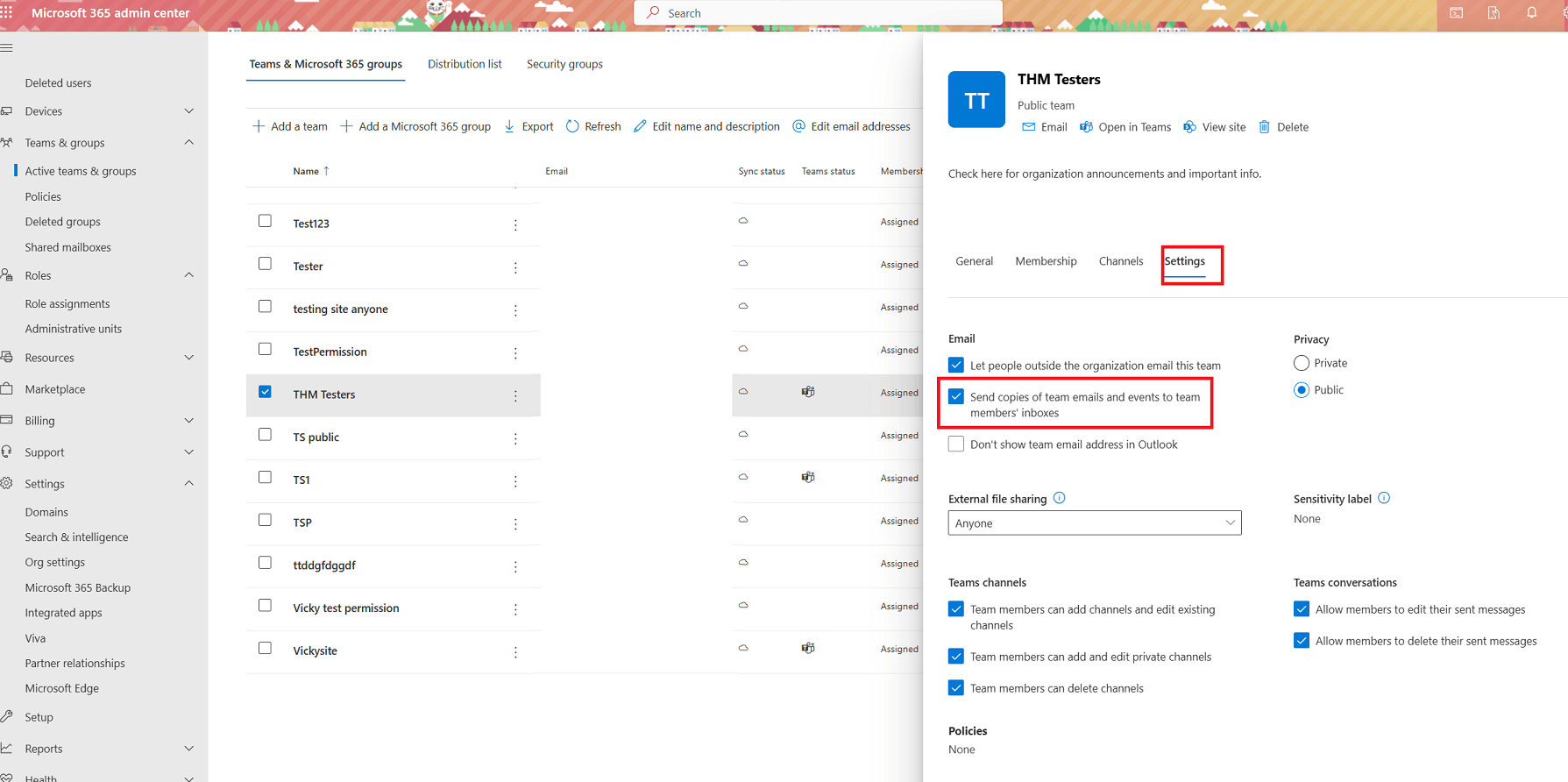Open more options for Test123 row
The width and height of the screenshot is (1568, 782).
pyautogui.click(x=515, y=224)
